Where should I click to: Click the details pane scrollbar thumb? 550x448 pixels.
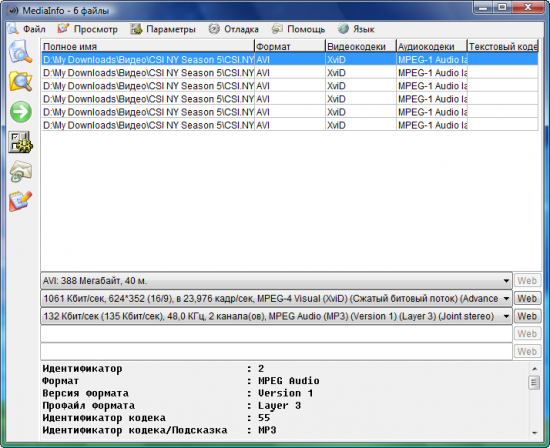pyautogui.click(x=534, y=382)
